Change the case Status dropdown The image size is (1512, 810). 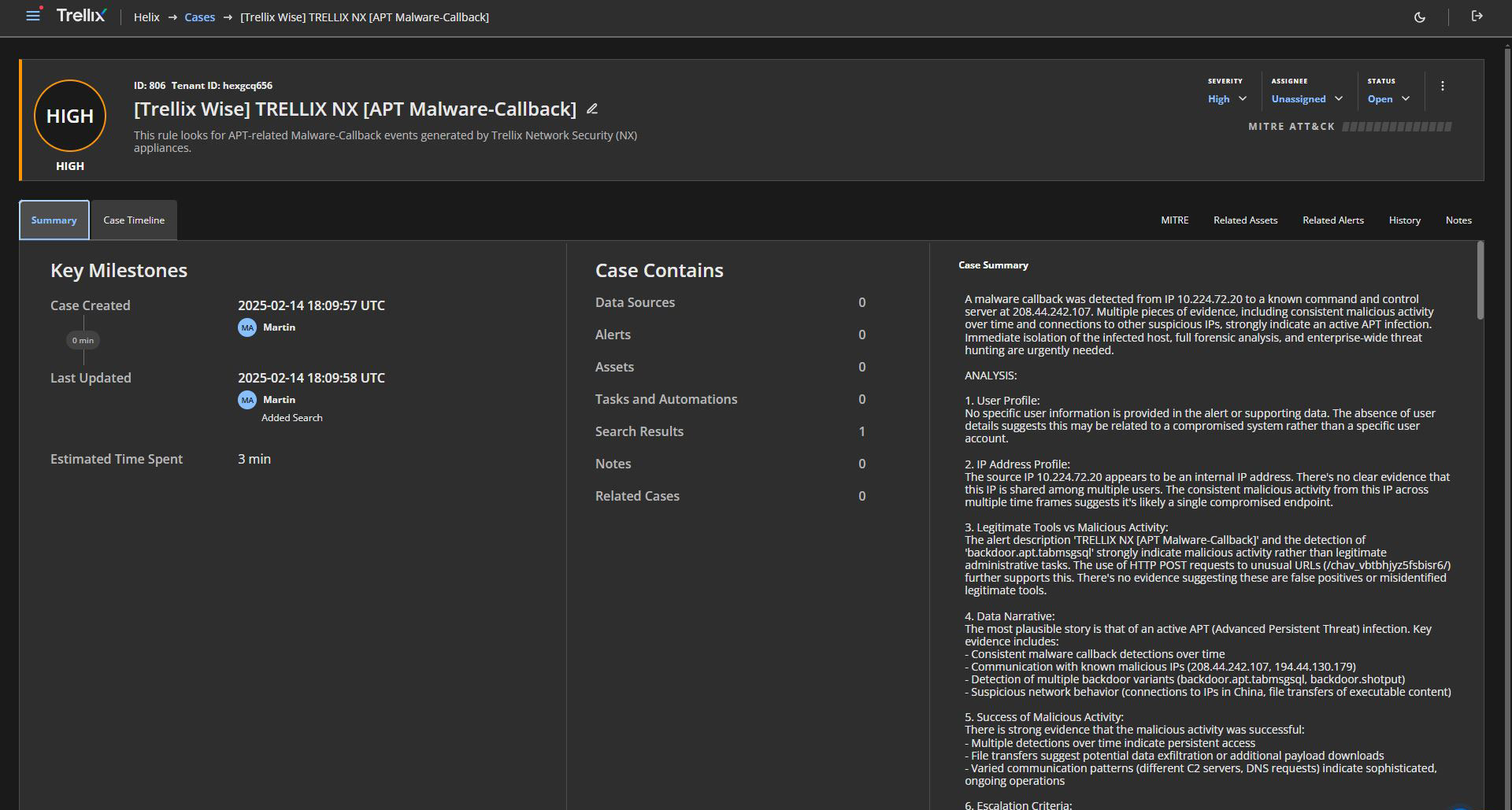point(1388,99)
